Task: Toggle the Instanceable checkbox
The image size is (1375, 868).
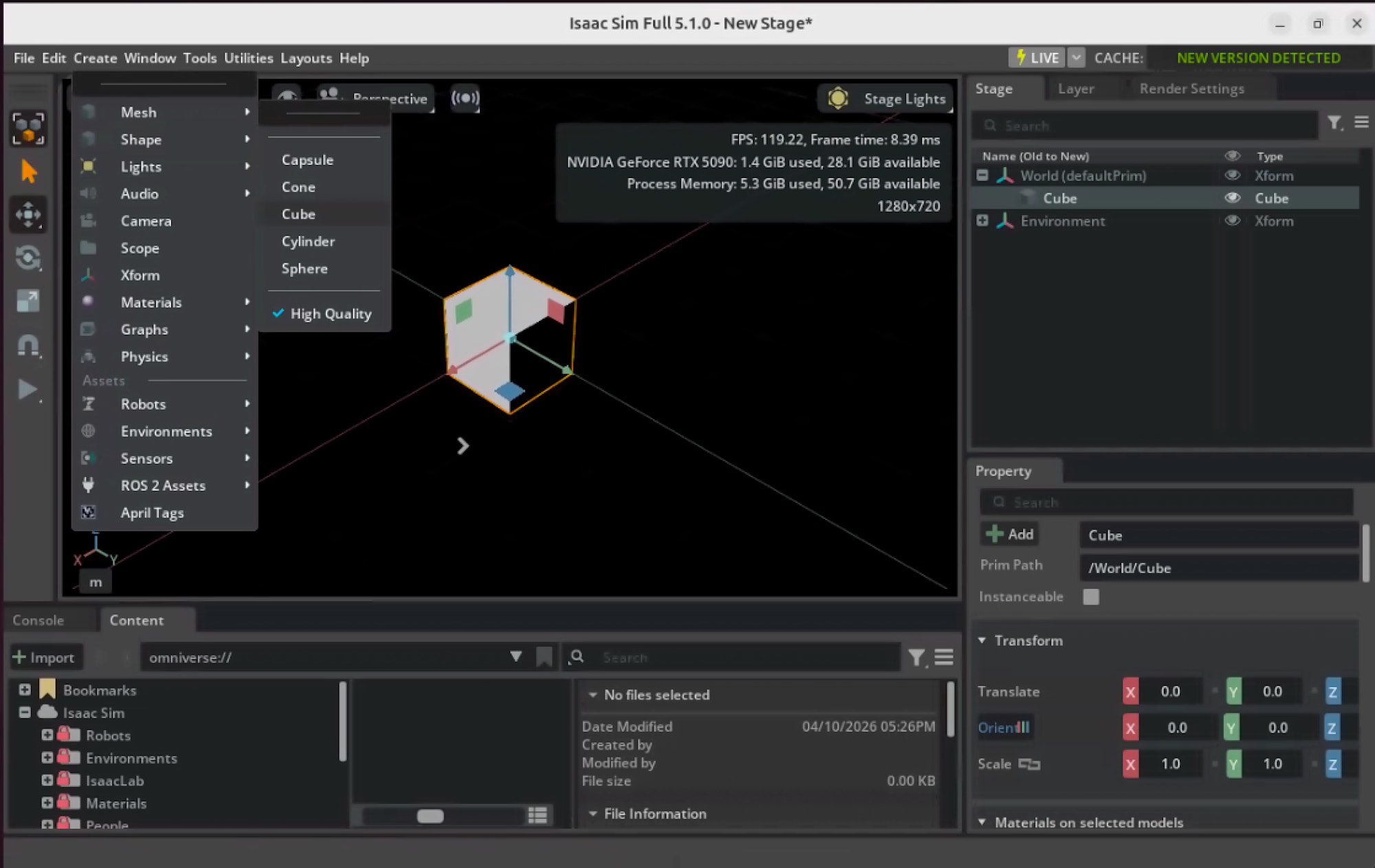Action: [1090, 597]
